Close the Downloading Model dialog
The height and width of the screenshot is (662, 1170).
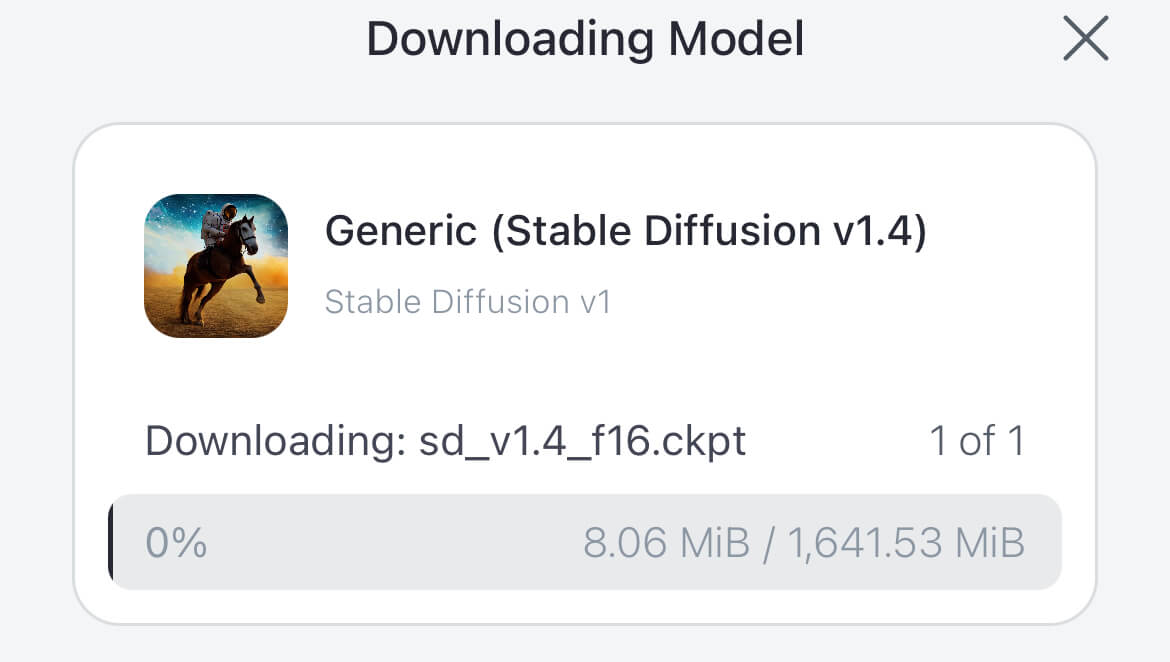click(x=1086, y=39)
